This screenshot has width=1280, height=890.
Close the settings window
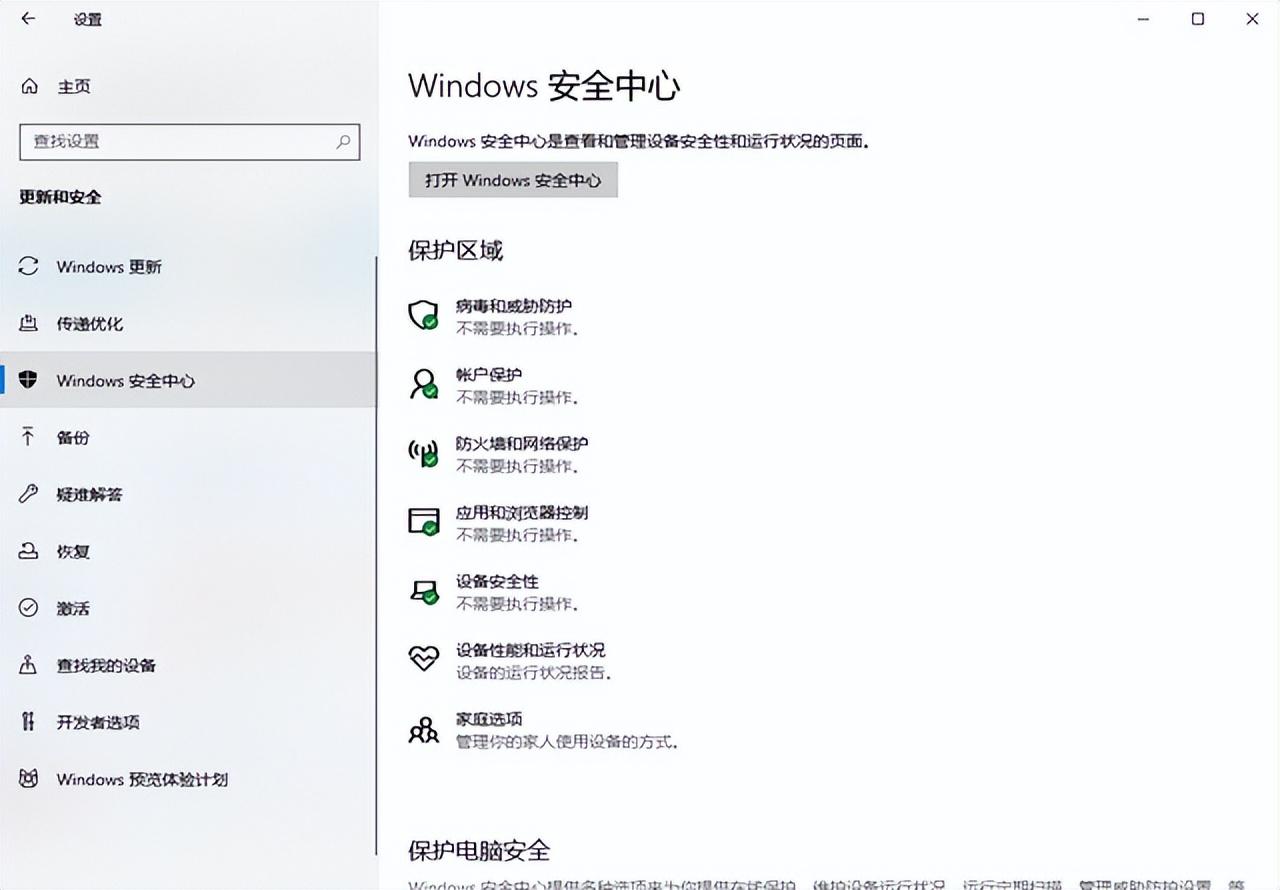[x=1252, y=18]
